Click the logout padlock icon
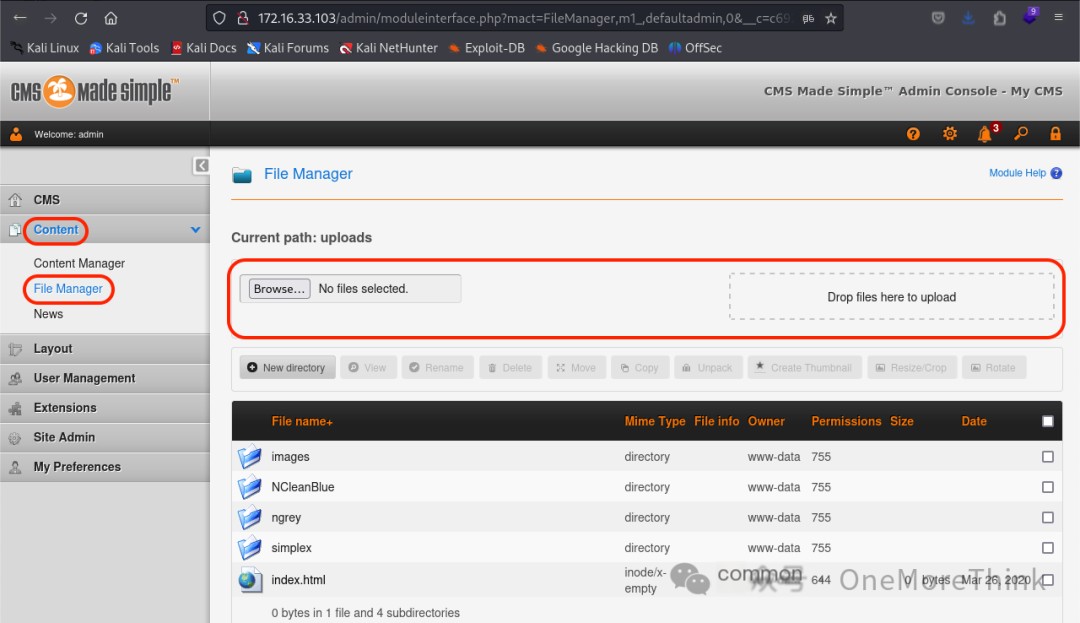 [1055, 134]
